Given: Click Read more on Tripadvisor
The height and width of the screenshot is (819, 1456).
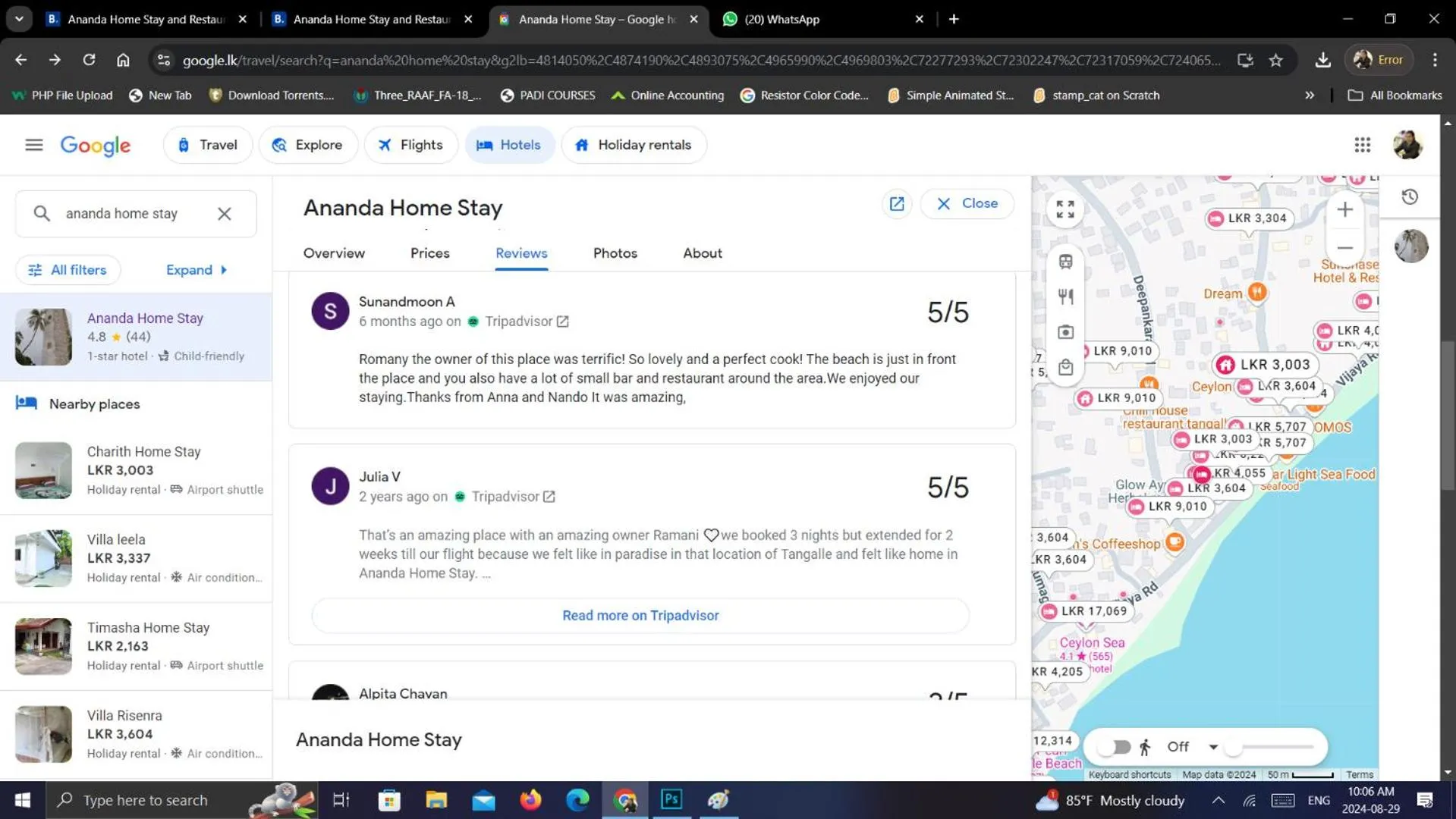Looking at the screenshot, I should (x=640, y=615).
